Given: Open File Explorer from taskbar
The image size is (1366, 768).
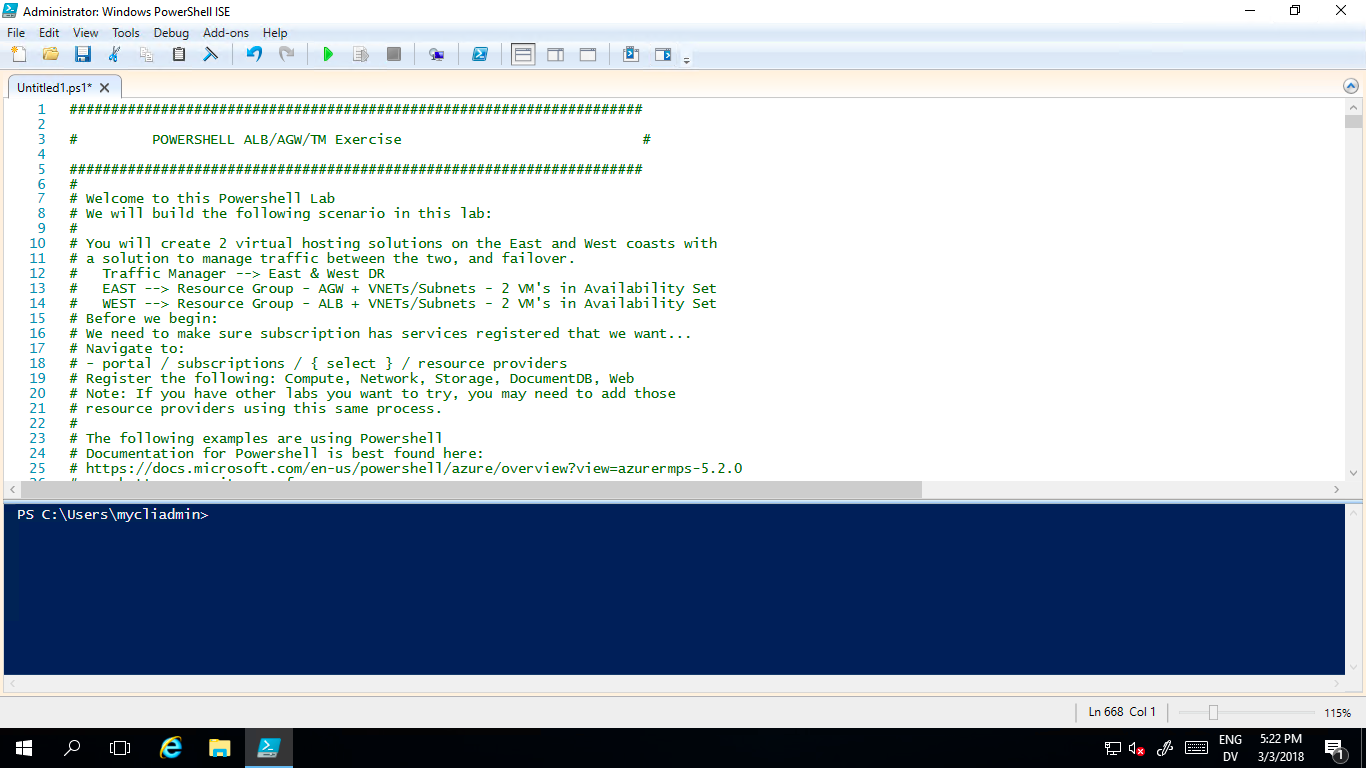Looking at the screenshot, I should (x=220, y=748).
